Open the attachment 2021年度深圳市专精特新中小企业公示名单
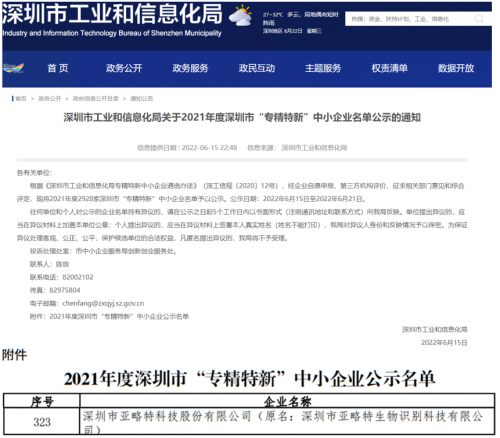500x438 pixels. (x=119, y=316)
